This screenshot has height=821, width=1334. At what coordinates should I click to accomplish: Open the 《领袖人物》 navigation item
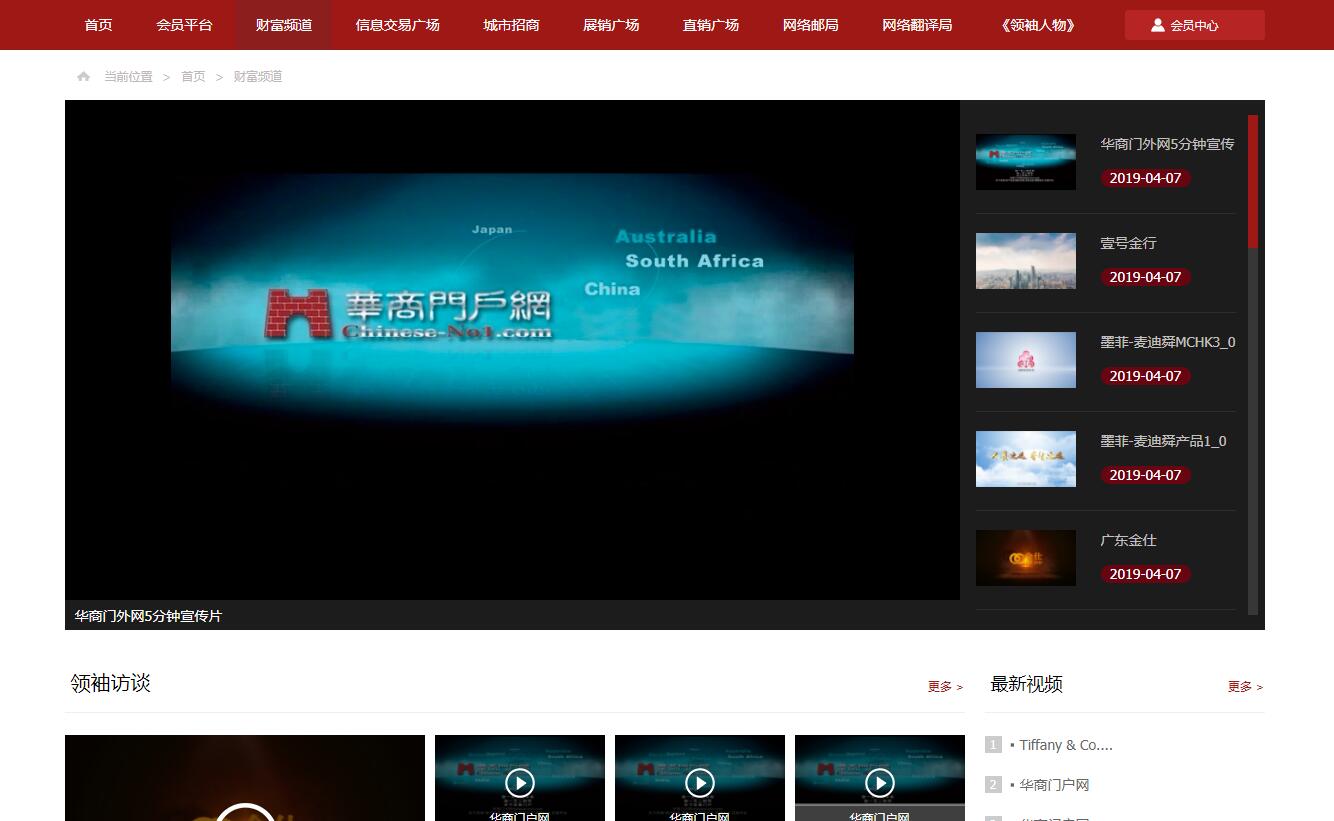[1038, 25]
